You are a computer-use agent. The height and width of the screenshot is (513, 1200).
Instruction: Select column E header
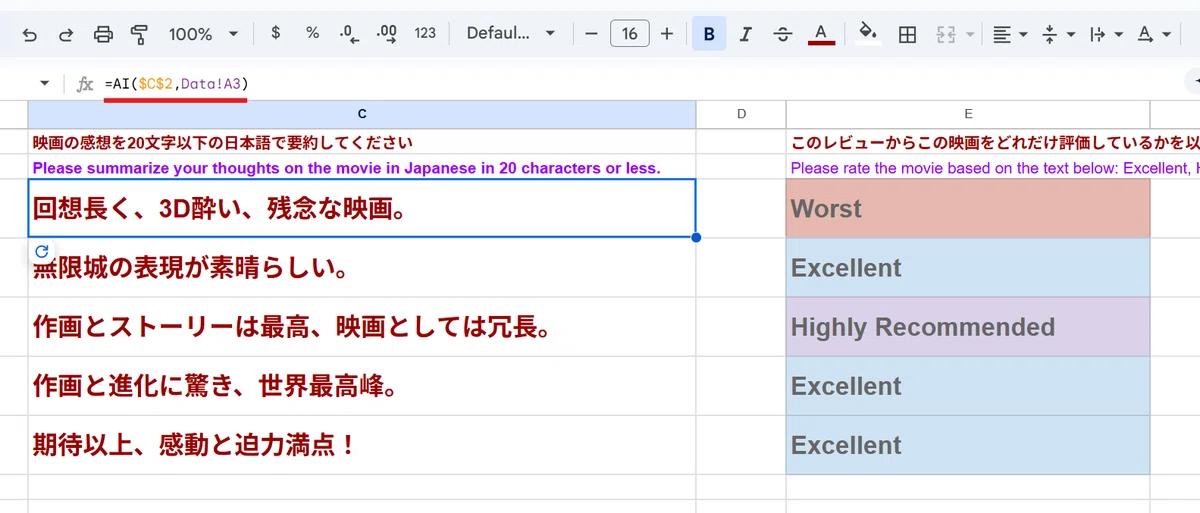tap(968, 114)
